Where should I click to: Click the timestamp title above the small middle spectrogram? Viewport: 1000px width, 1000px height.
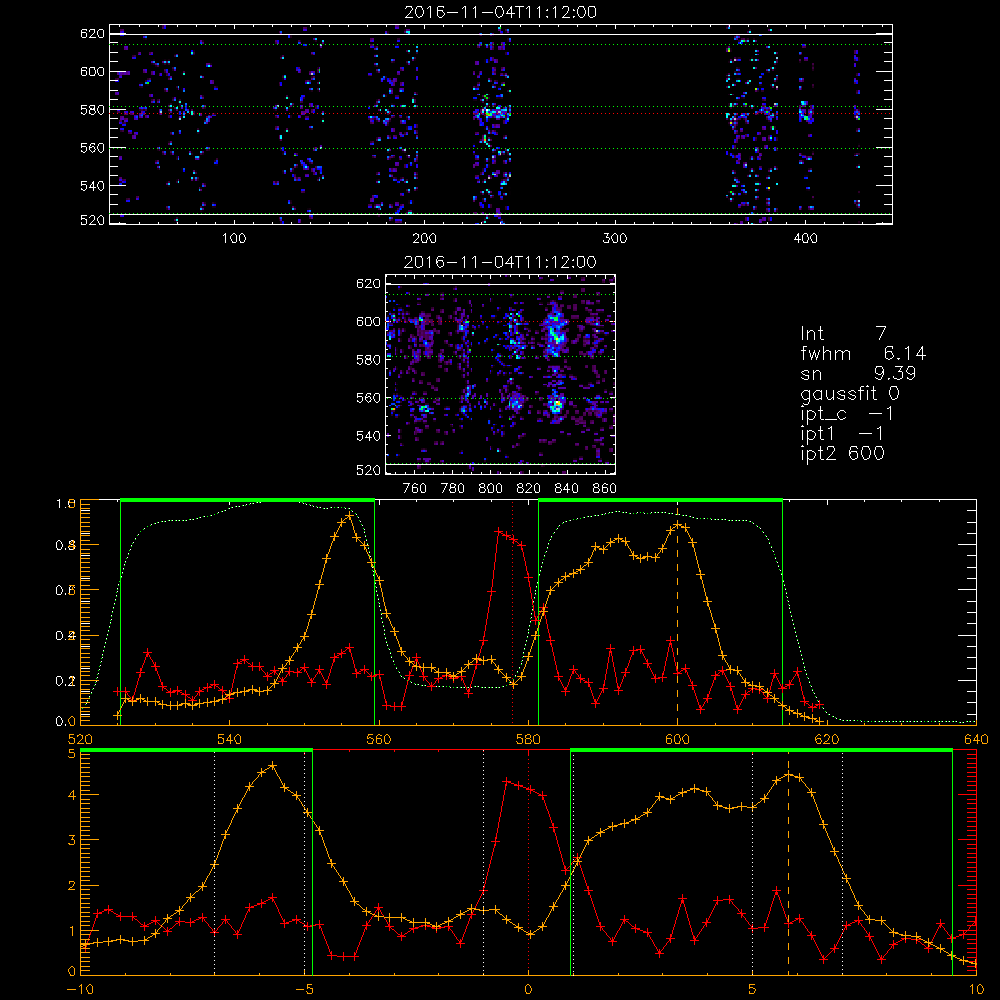pos(501,262)
